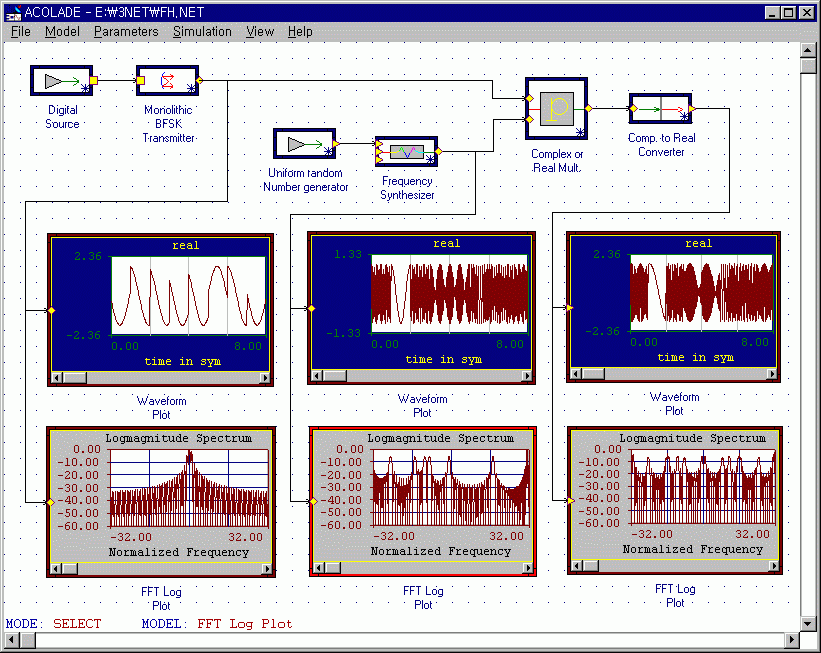Click left arrow of first waveform plot scrollbar
Image resolution: width=821 pixels, height=653 pixels.
(x=57, y=378)
